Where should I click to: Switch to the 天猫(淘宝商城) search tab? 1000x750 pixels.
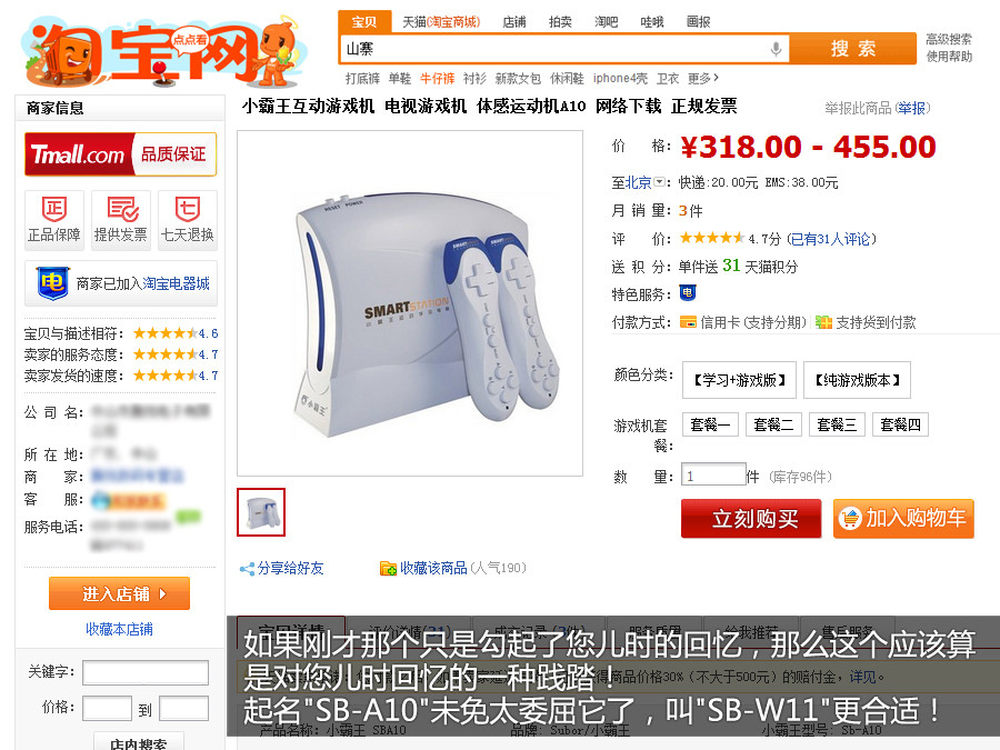click(x=441, y=22)
